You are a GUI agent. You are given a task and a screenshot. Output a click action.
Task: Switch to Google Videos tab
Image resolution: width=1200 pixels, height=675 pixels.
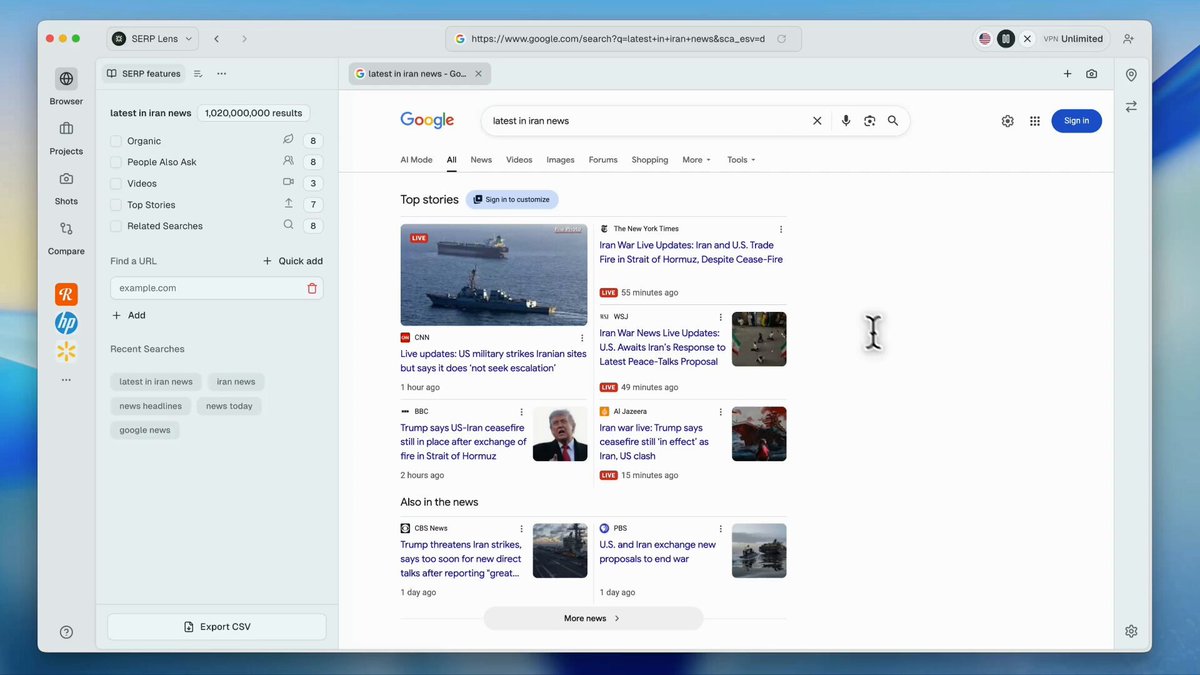519,160
